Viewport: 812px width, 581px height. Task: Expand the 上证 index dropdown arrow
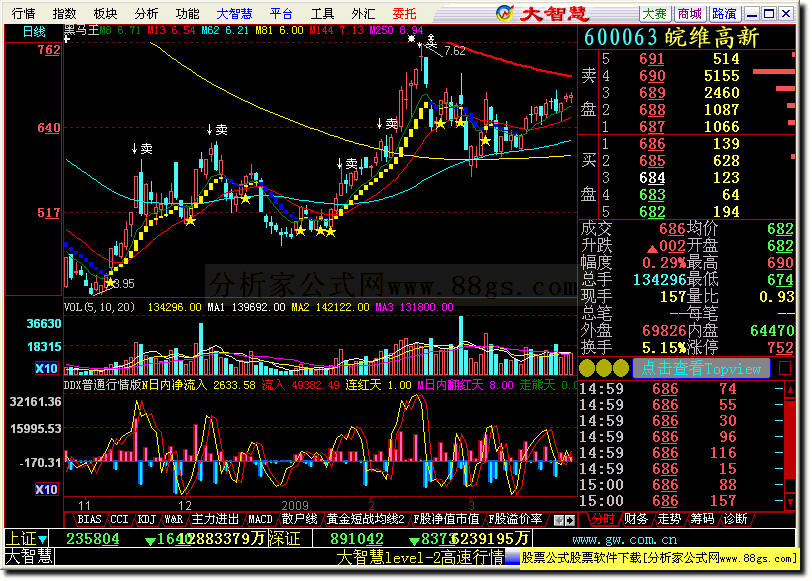(42, 540)
